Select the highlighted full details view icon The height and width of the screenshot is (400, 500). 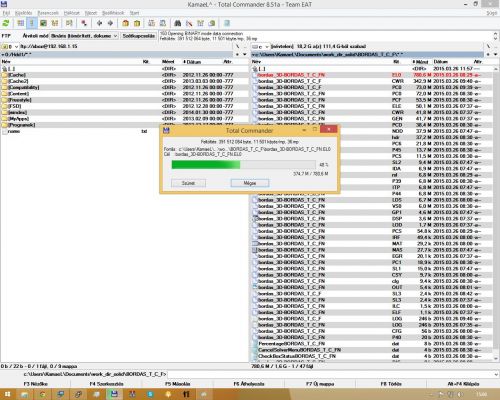click(32, 23)
